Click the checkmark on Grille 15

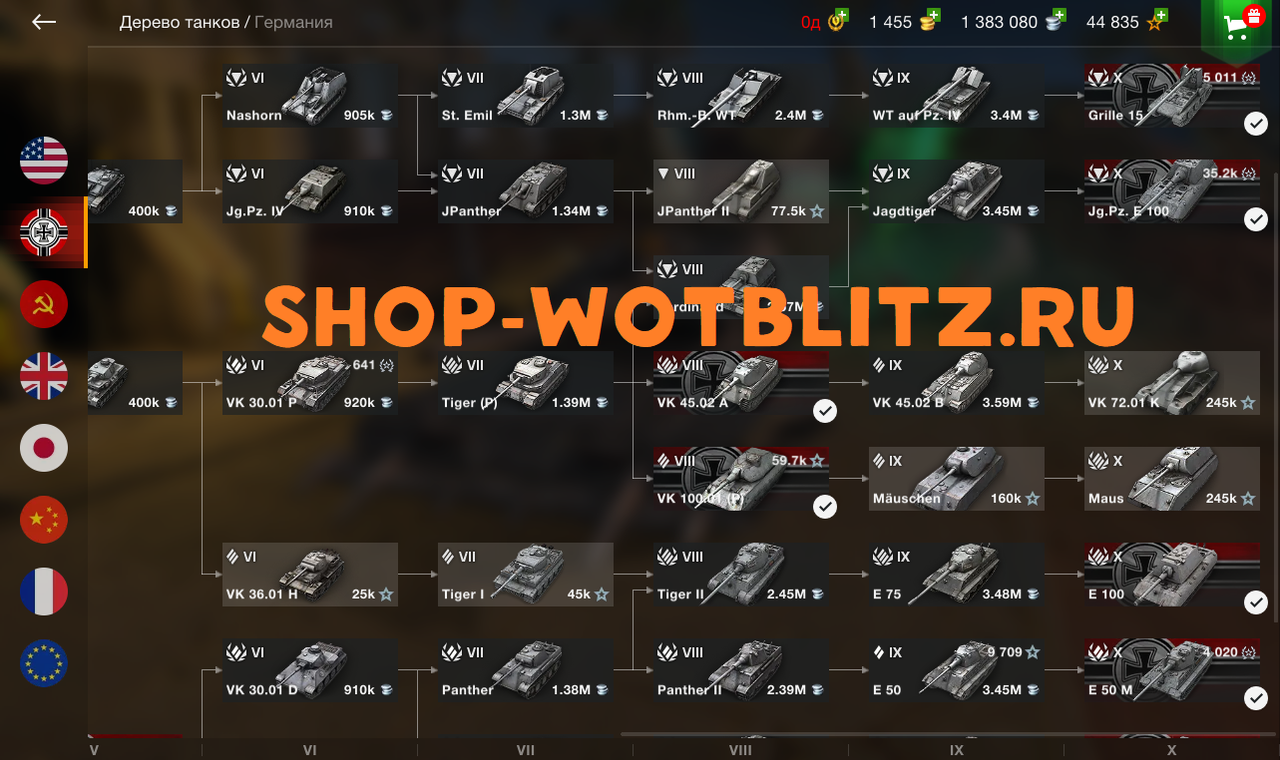pos(1256,123)
